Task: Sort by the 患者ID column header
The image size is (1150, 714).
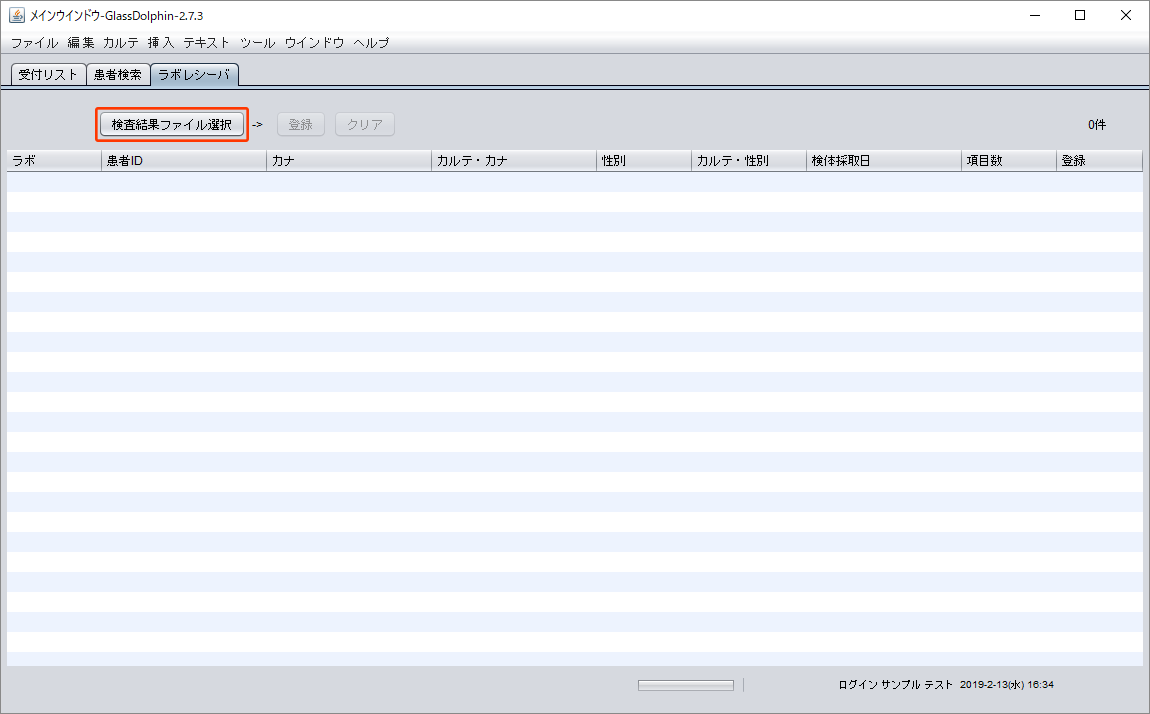Action: tap(183, 161)
